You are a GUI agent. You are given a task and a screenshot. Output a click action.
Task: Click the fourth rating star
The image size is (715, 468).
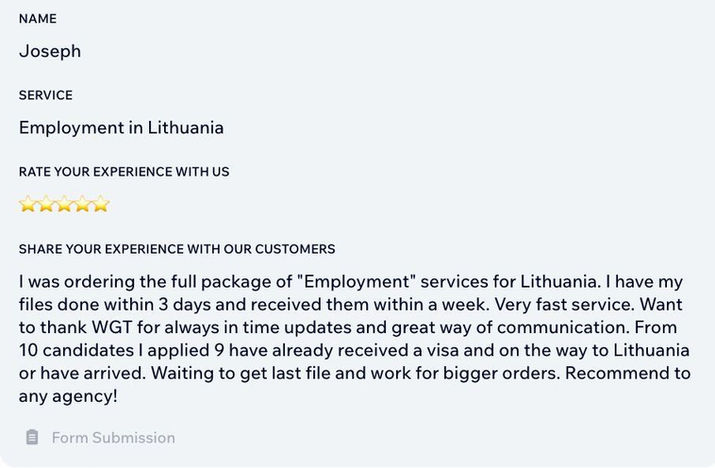pyautogui.click(x=82, y=206)
